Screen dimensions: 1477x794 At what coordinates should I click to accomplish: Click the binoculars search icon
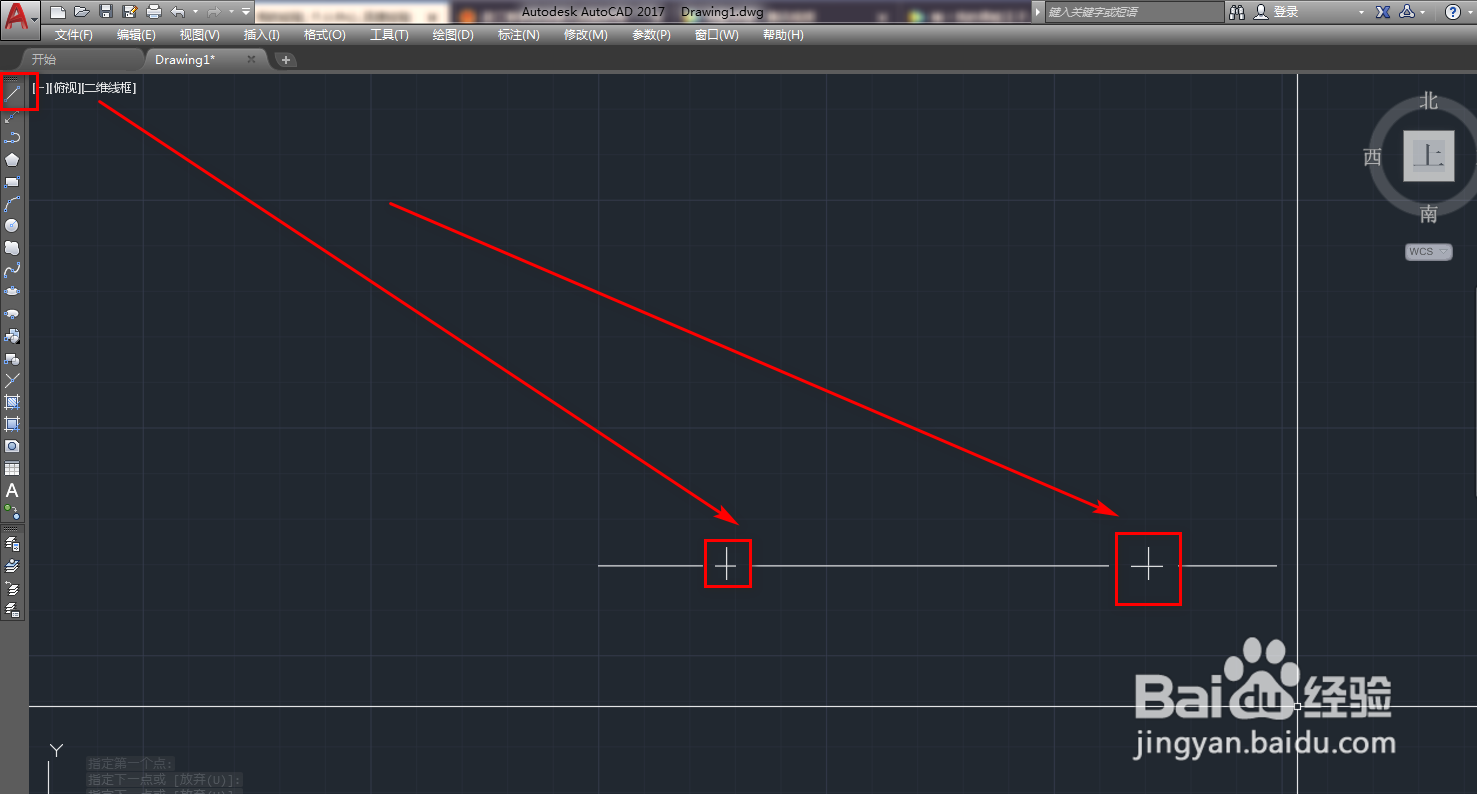point(1237,12)
